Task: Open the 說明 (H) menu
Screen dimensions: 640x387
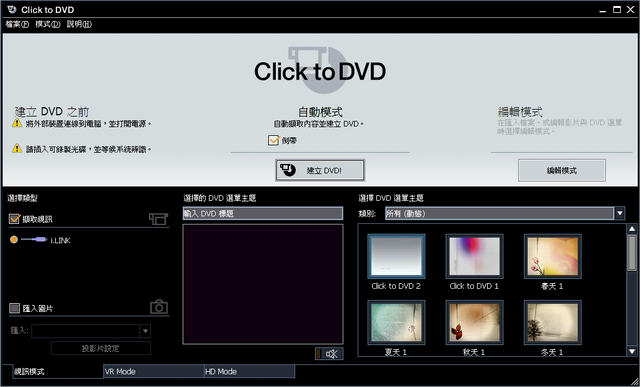Action: (x=79, y=24)
